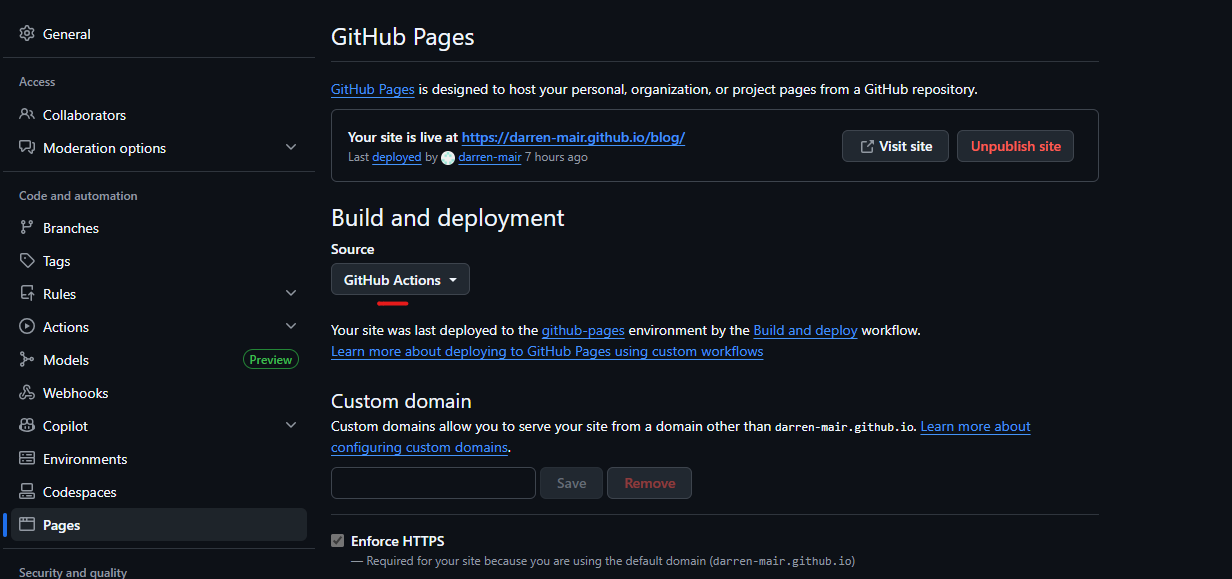
Task: Open the GitHub Actions source dropdown
Action: 400,280
